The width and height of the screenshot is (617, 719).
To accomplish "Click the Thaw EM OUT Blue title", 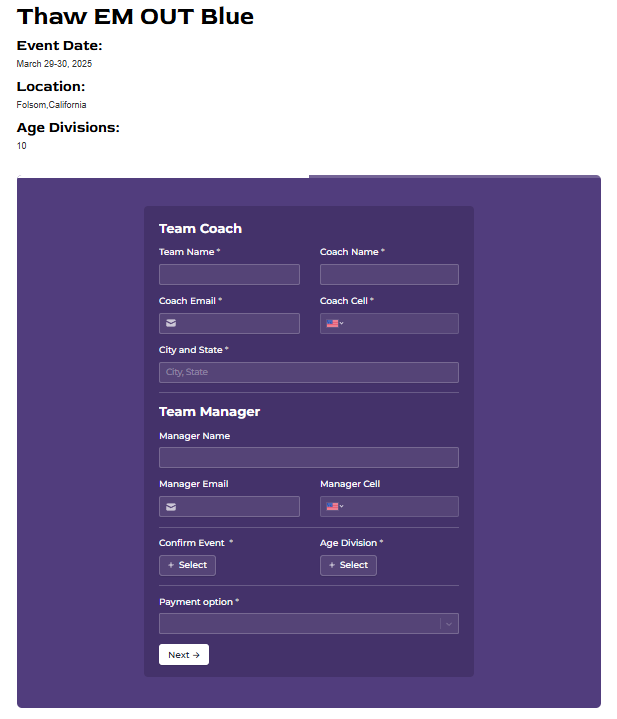I will point(135,17).
